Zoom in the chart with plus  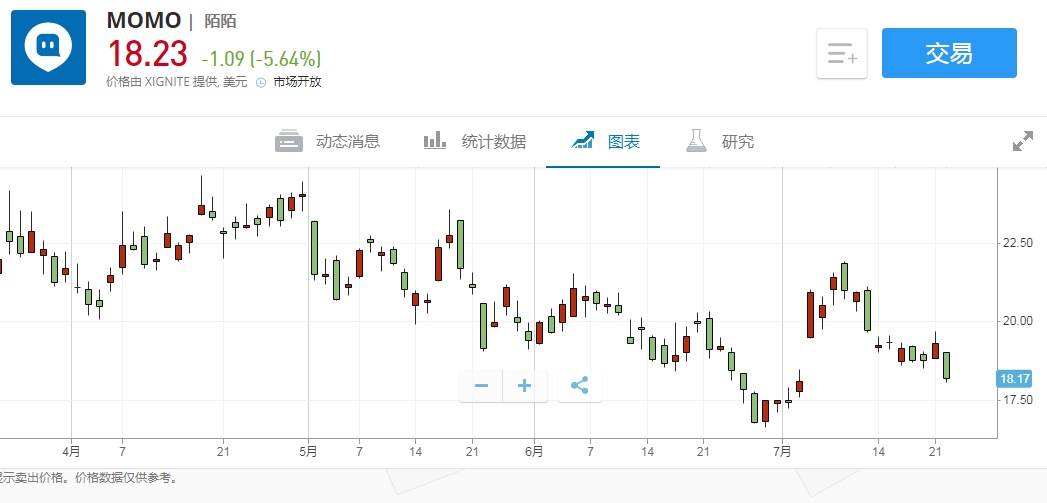[525, 385]
